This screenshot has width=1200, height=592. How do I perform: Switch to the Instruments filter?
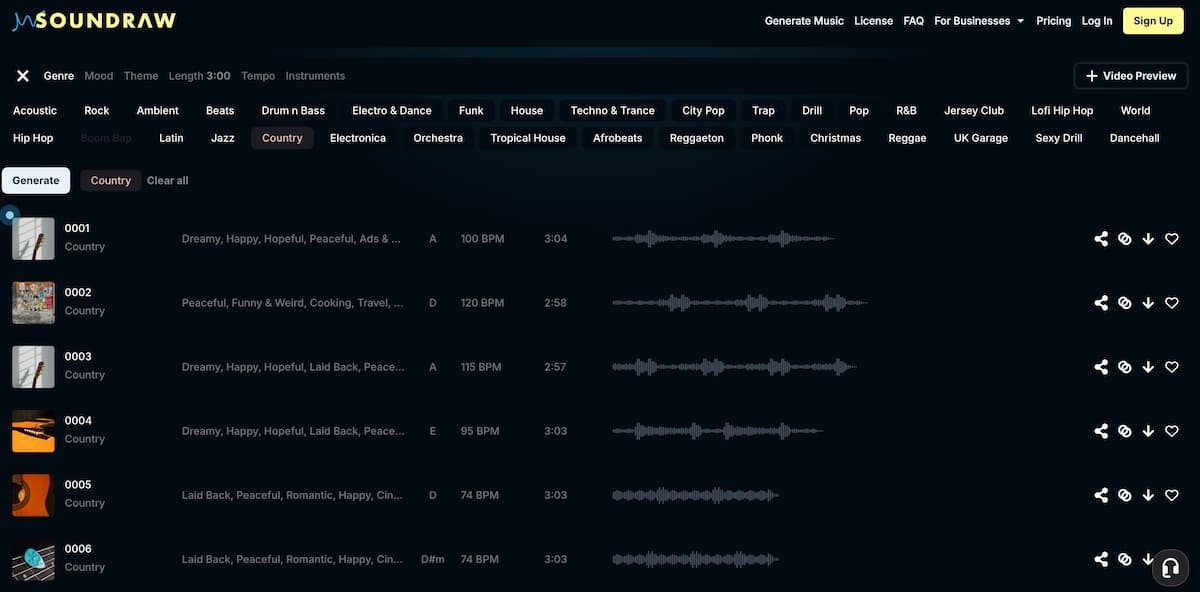coord(315,76)
